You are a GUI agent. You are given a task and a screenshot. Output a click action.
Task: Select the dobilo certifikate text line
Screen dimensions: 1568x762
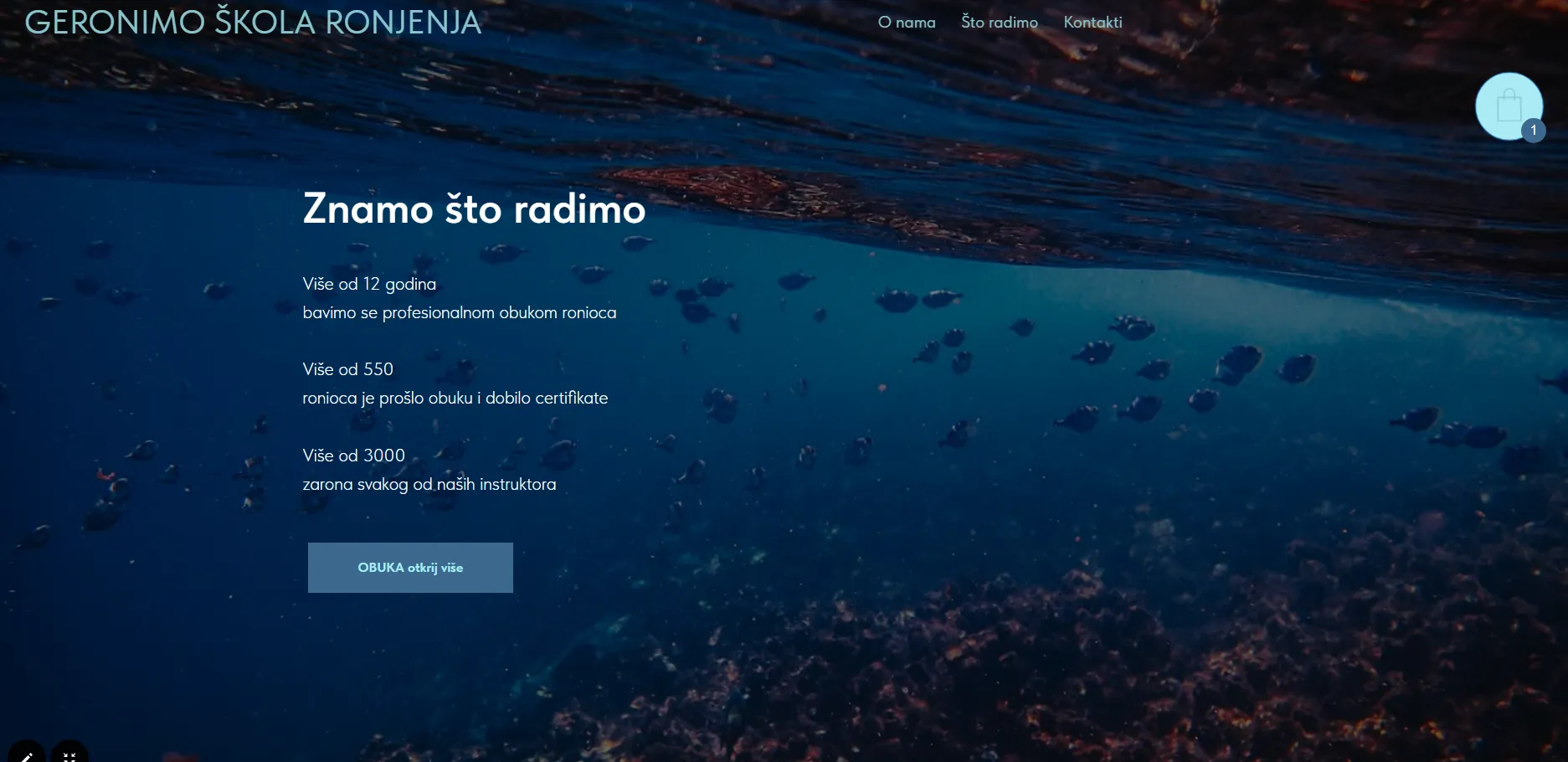click(455, 399)
